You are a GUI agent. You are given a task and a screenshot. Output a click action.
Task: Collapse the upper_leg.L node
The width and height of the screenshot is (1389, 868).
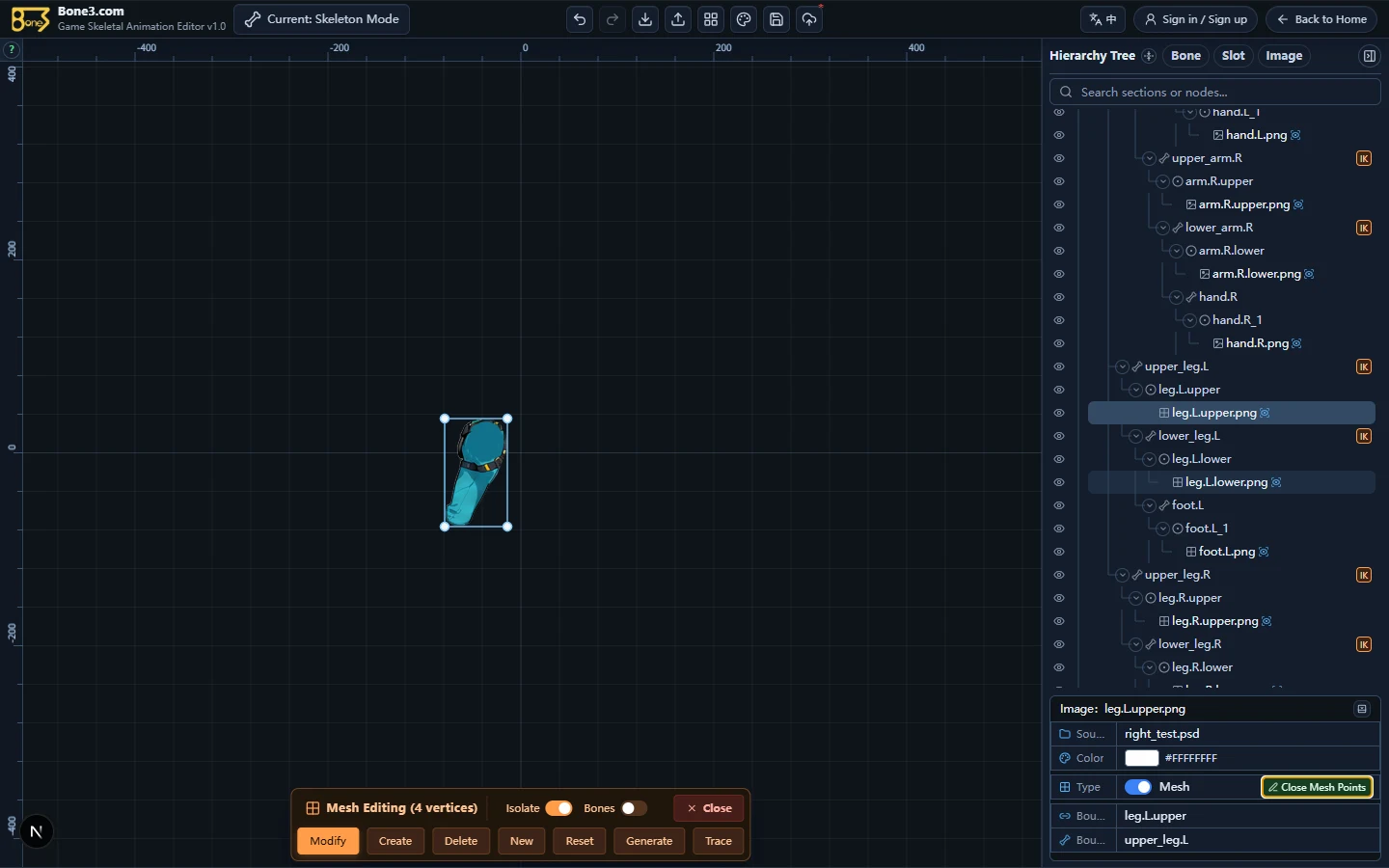click(1122, 366)
